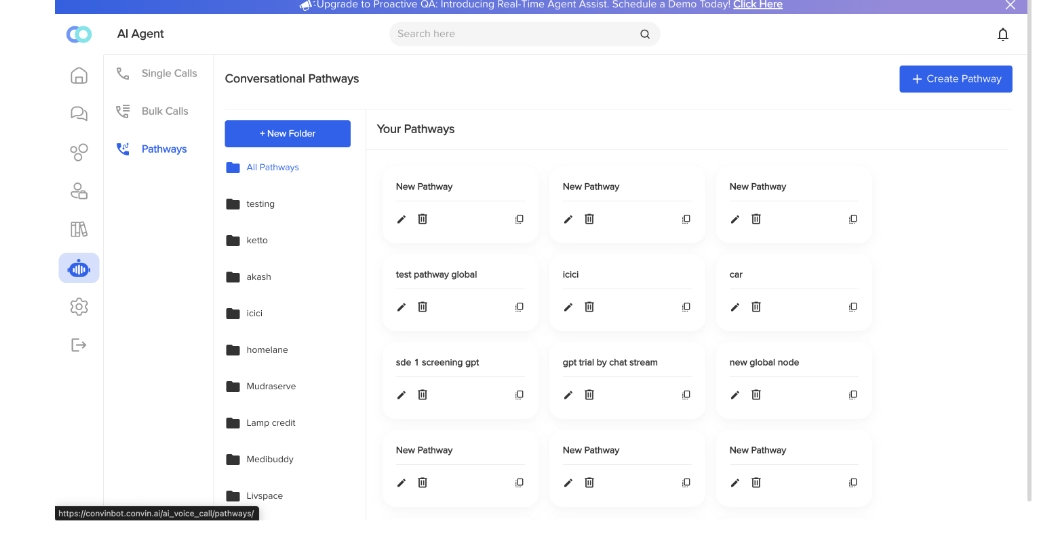Click pencil edit icon on 'icici' pathway card
This screenshot has height=535, width=1047.
pyautogui.click(x=568, y=307)
